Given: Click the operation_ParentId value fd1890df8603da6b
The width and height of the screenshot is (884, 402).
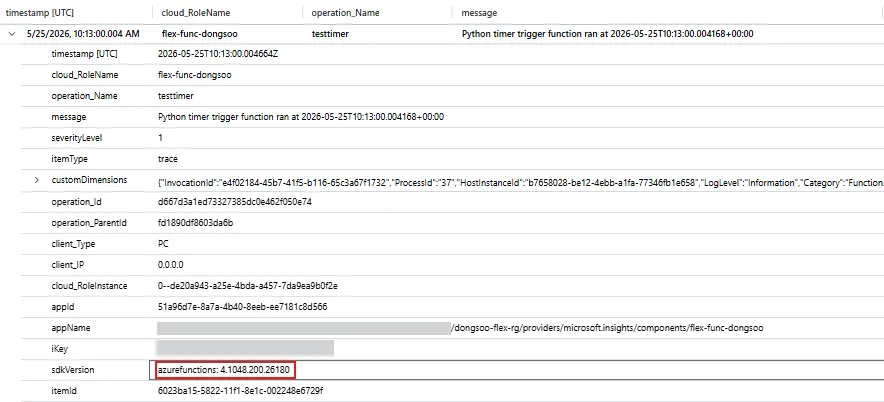Looking at the screenshot, I should point(196,223).
